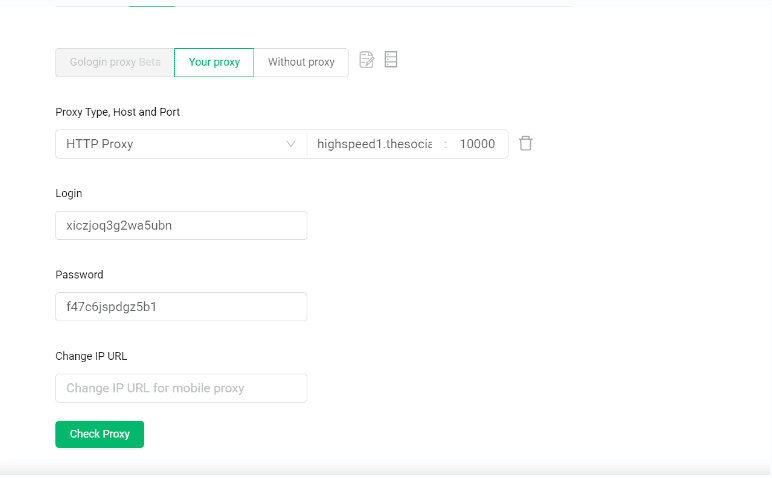Click the proxy type chevron arrow
Screen dimensions: 772x478
click(291, 144)
